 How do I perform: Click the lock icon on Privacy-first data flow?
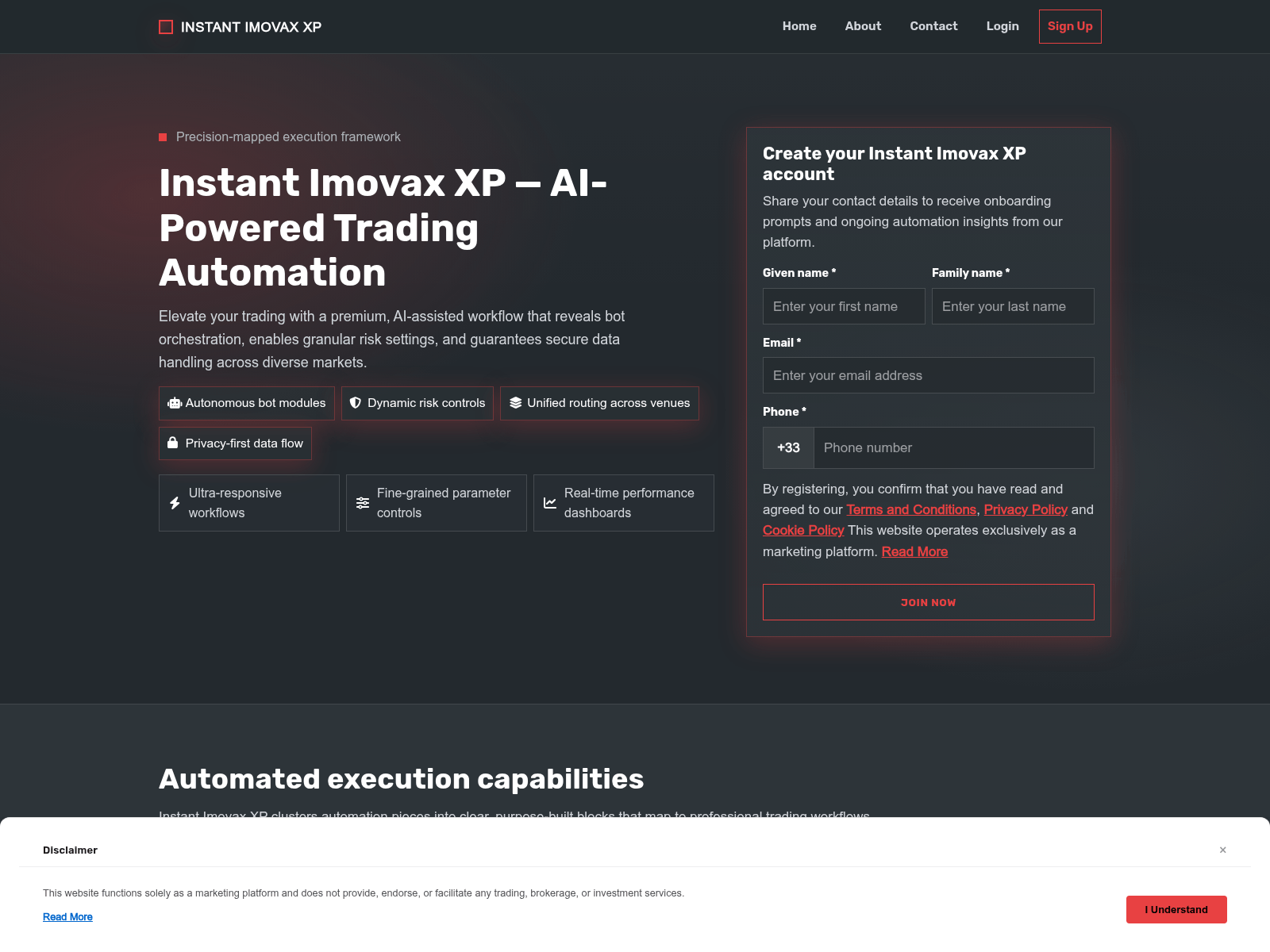172,443
